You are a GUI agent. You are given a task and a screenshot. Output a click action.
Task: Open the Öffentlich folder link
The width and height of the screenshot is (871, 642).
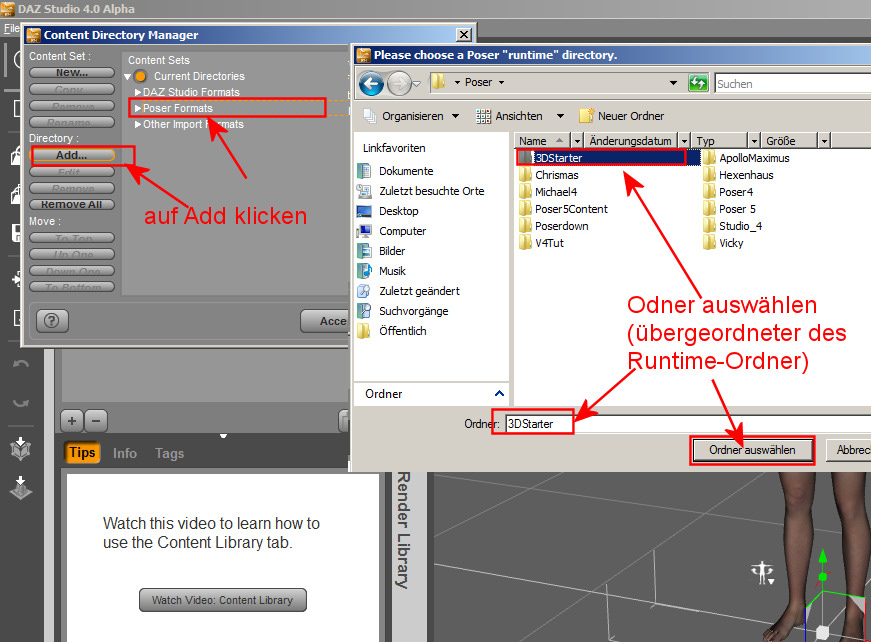click(x=403, y=331)
